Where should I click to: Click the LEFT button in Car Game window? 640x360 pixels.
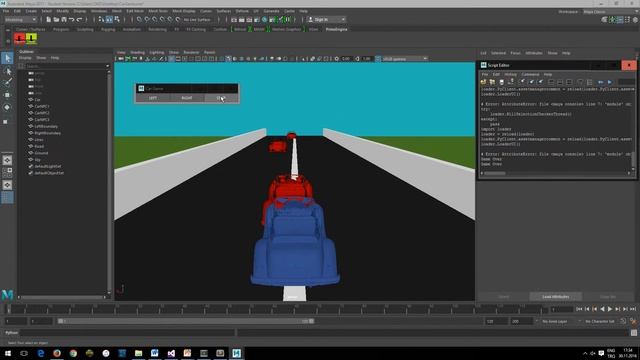(x=153, y=98)
